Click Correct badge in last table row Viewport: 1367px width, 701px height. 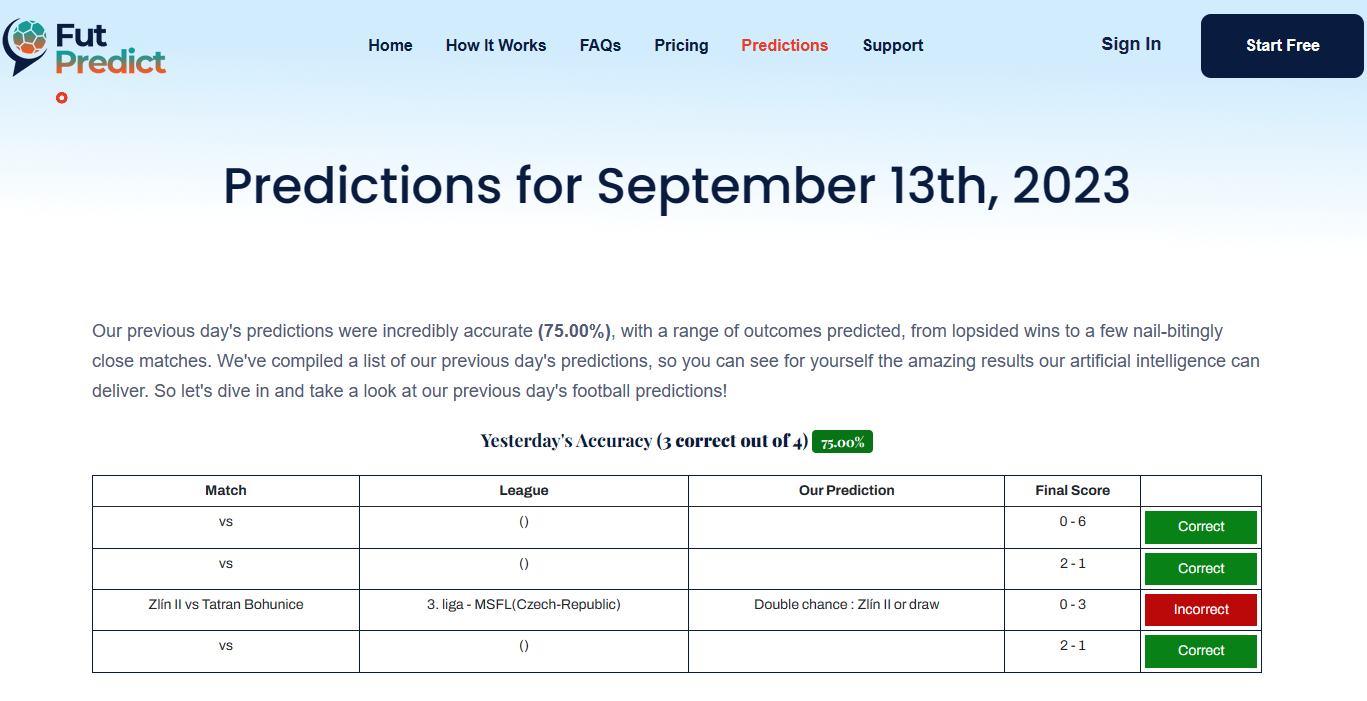(x=1201, y=651)
